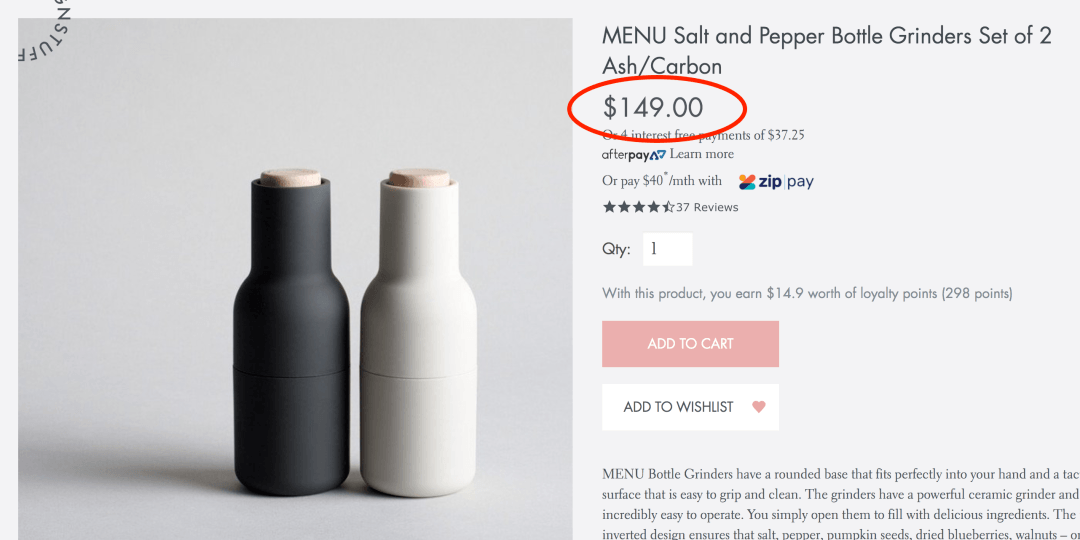Click the Afterpay logo
Viewport: 1080px width, 540px height.
click(x=634, y=154)
